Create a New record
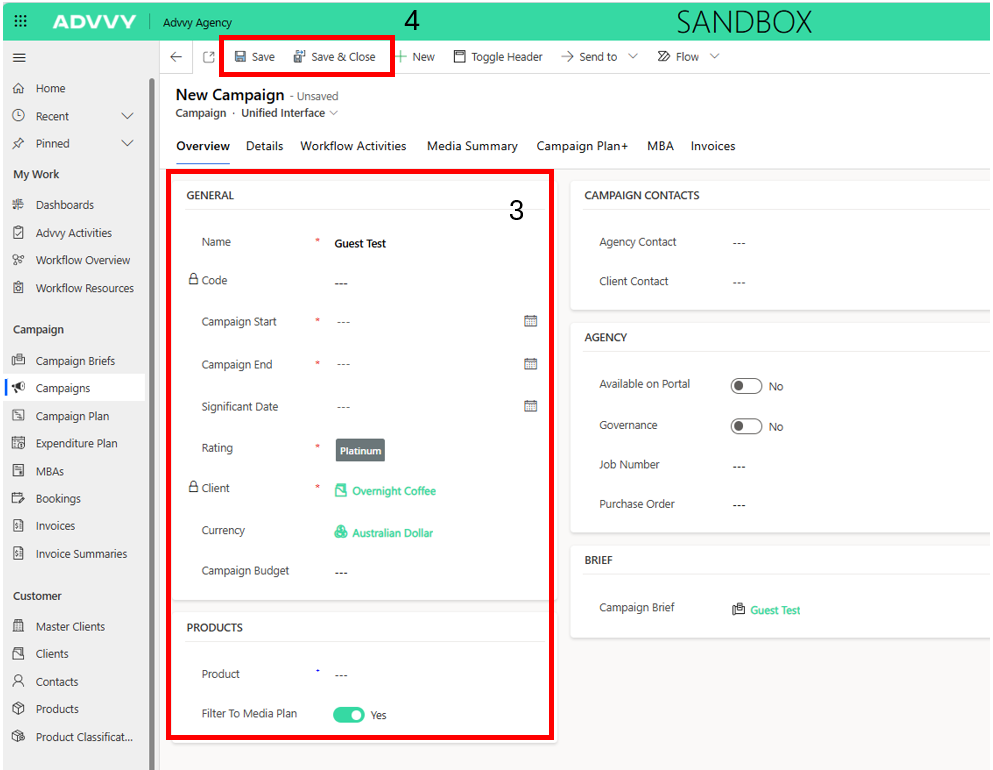993x770 pixels. (415, 57)
